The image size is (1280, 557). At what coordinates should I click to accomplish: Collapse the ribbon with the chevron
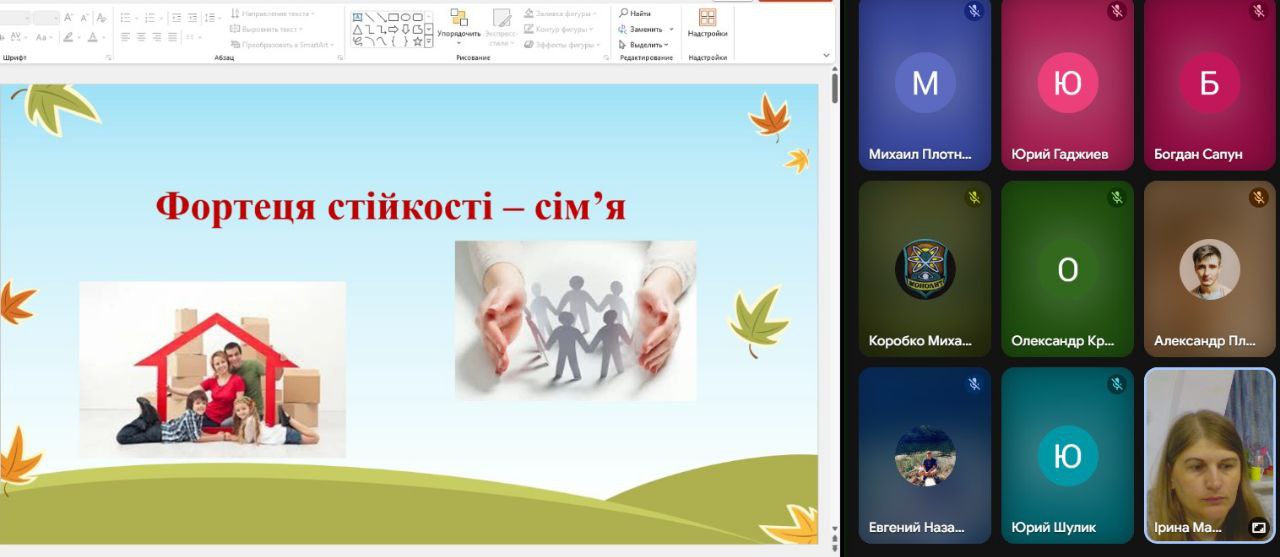click(826, 55)
